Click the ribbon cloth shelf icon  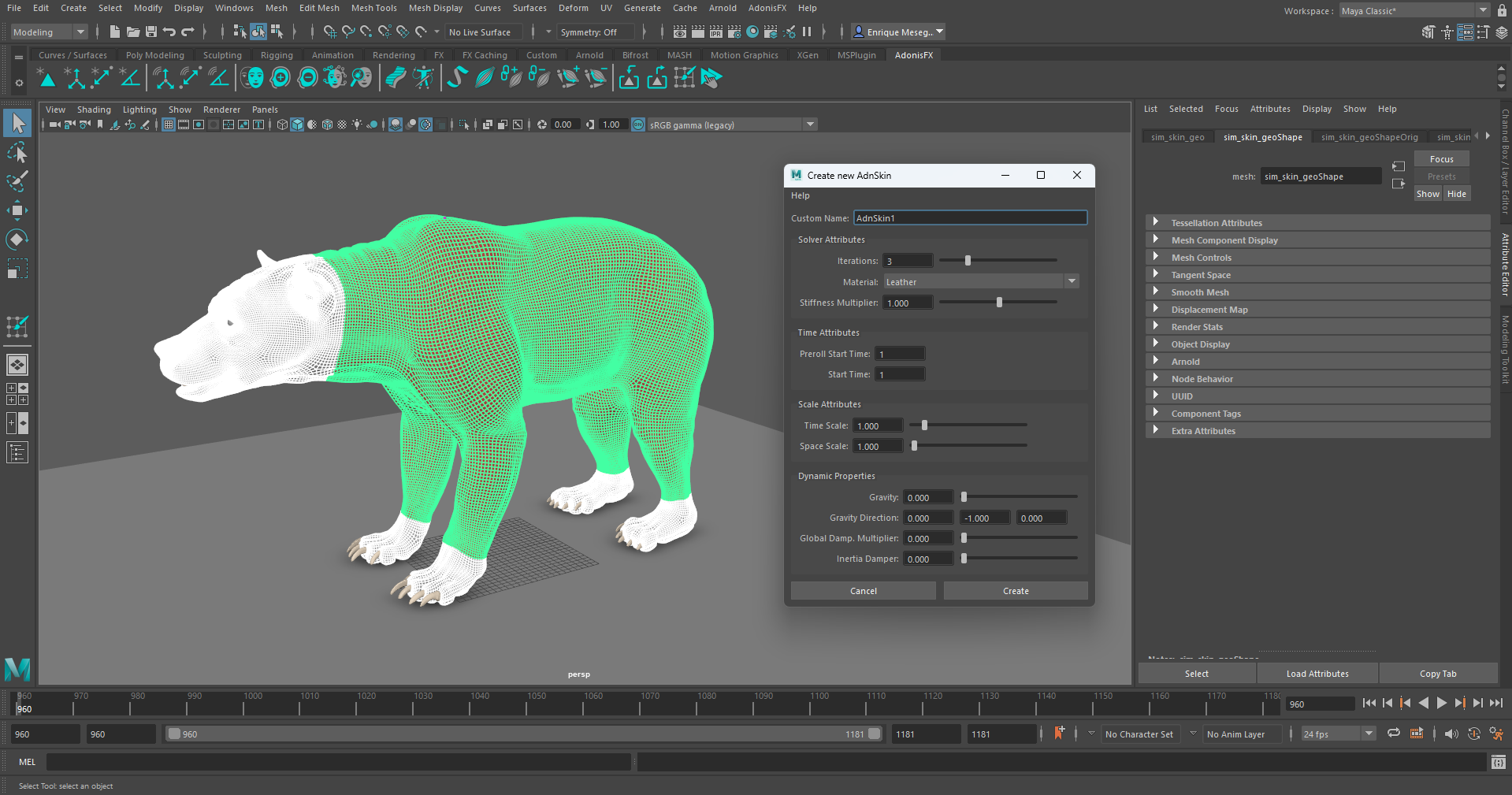coord(396,77)
